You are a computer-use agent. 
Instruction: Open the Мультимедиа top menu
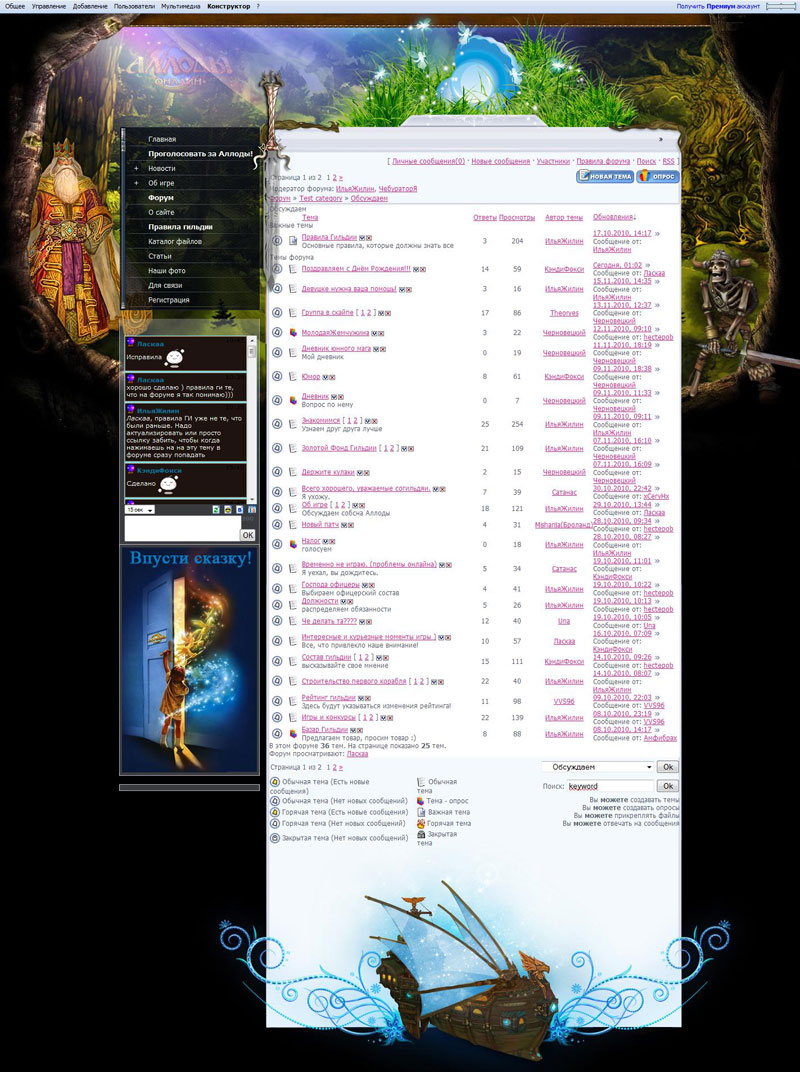click(181, 6)
